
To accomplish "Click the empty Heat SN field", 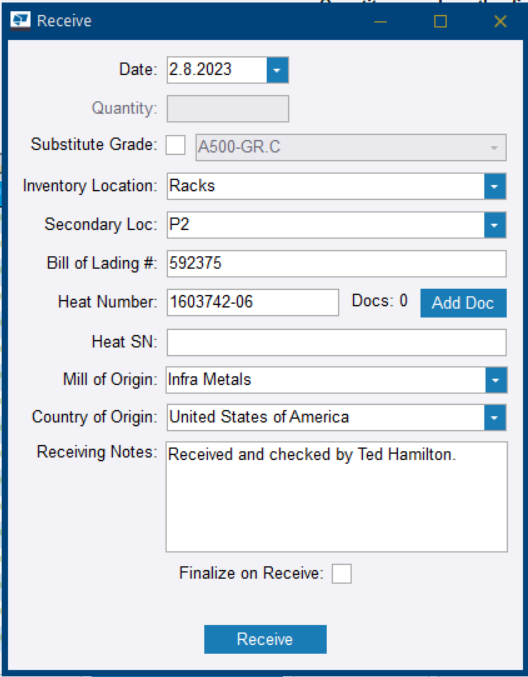I will pos(337,342).
